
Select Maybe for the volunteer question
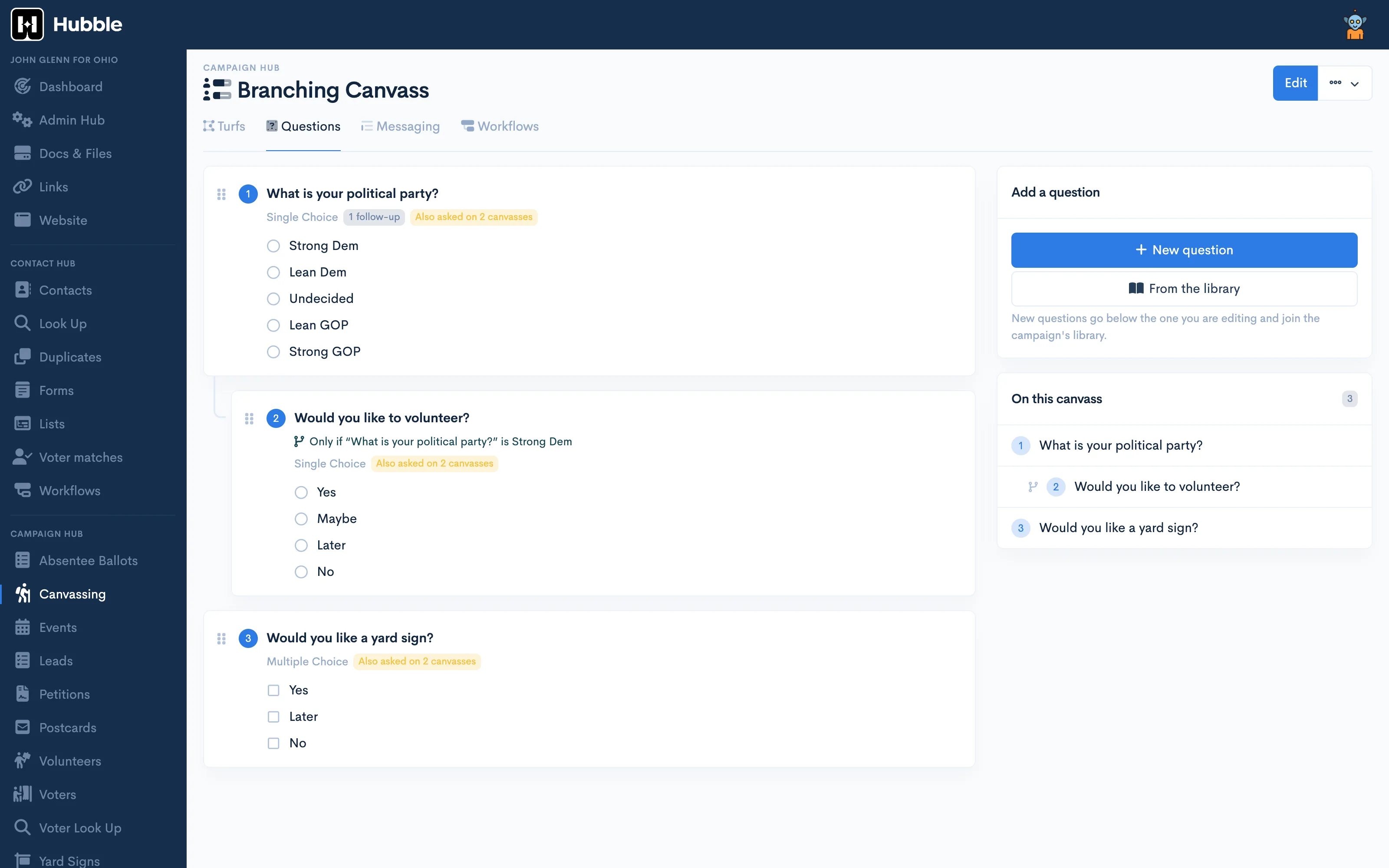[301, 519]
